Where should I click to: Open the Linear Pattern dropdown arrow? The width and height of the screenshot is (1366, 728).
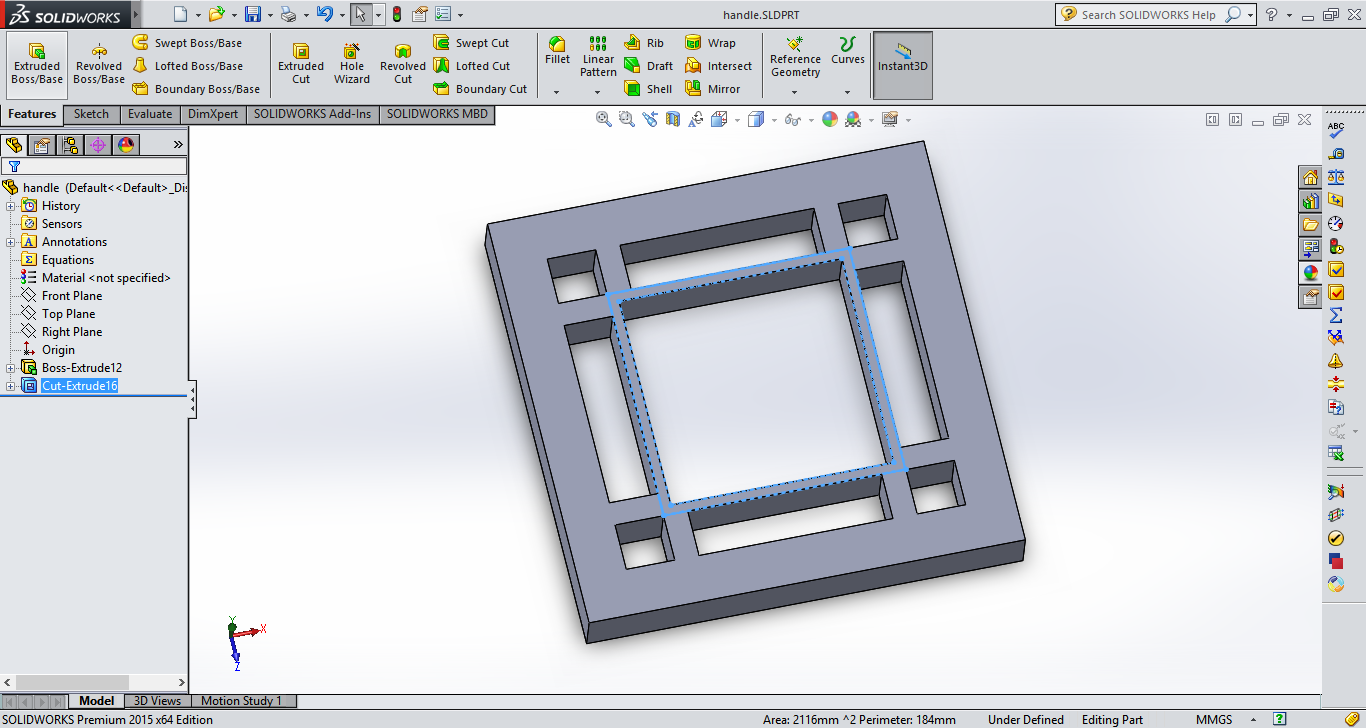point(598,92)
